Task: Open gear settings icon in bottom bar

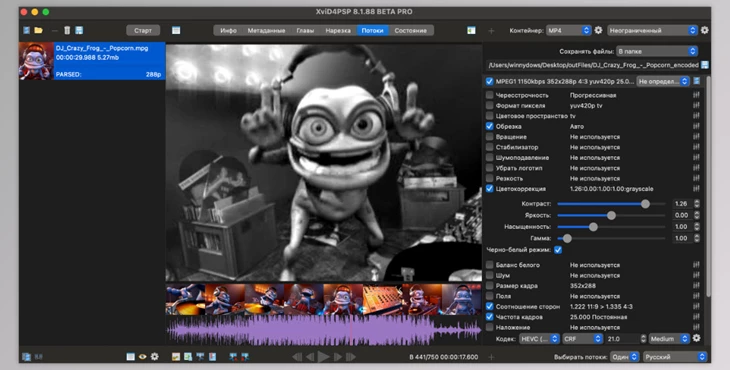Action: [x=155, y=357]
